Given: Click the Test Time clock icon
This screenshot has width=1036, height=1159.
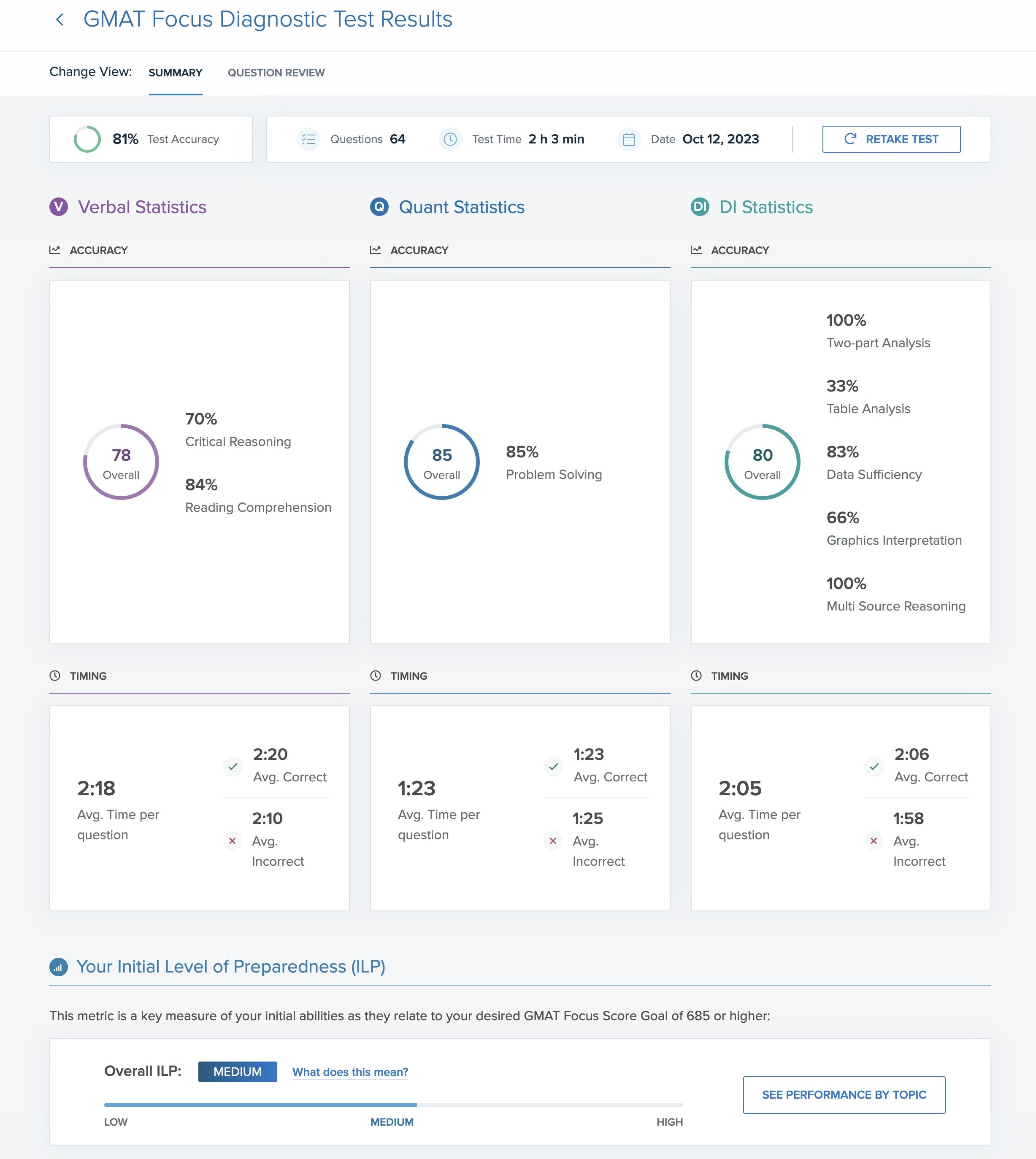Looking at the screenshot, I should [x=450, y=139].
